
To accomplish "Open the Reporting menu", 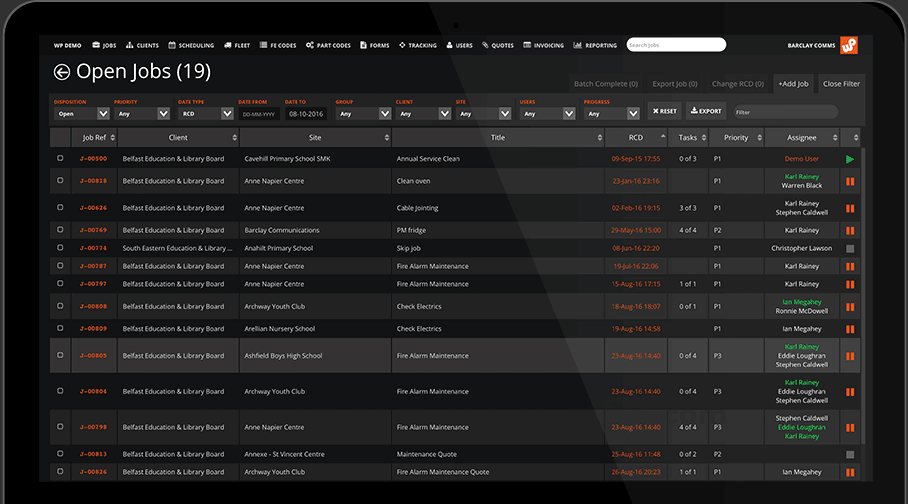I will coord(596,46).
